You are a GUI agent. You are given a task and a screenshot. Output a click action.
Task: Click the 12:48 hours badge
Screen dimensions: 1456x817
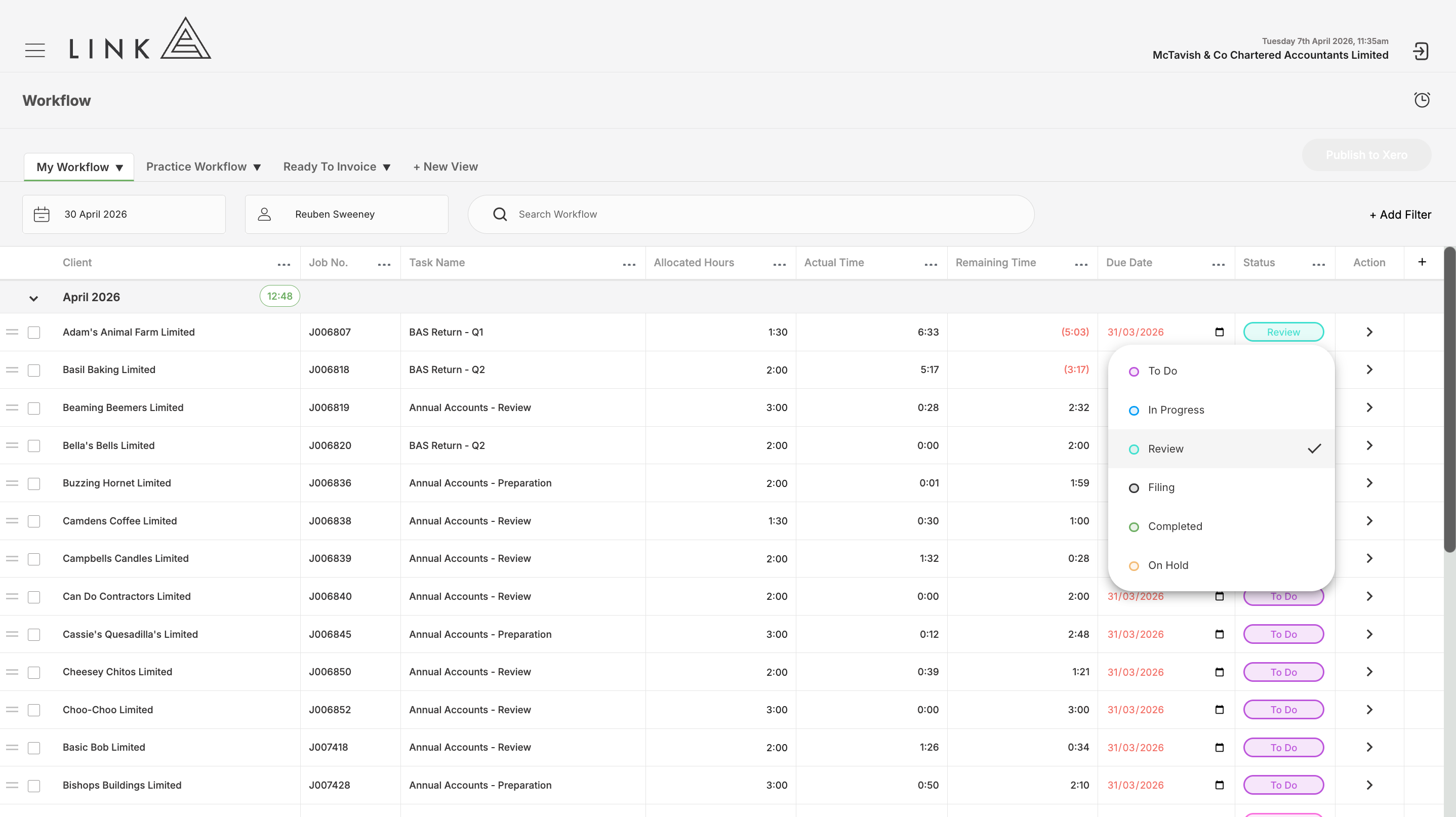[x=280, y=296]
